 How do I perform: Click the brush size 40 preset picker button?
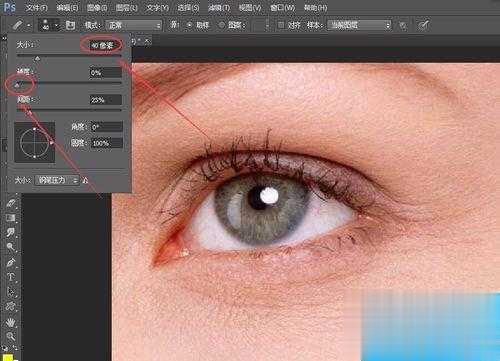pos(49,25)
